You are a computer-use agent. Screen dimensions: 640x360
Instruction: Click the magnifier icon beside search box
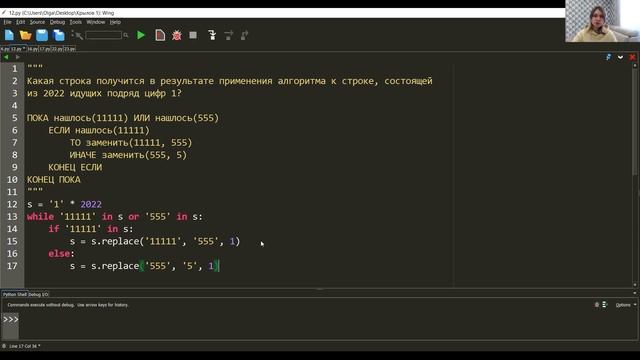(126, 36)
